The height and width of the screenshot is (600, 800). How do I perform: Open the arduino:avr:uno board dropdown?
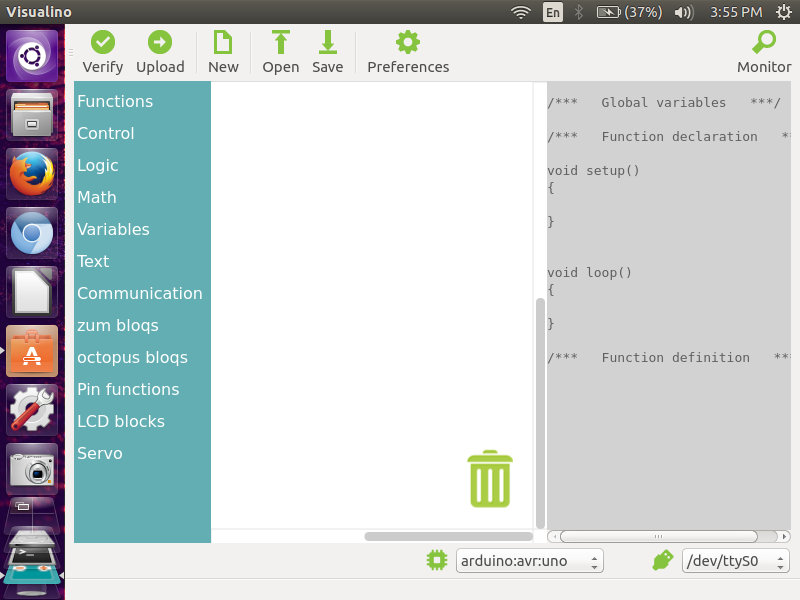tap(530, 561)
